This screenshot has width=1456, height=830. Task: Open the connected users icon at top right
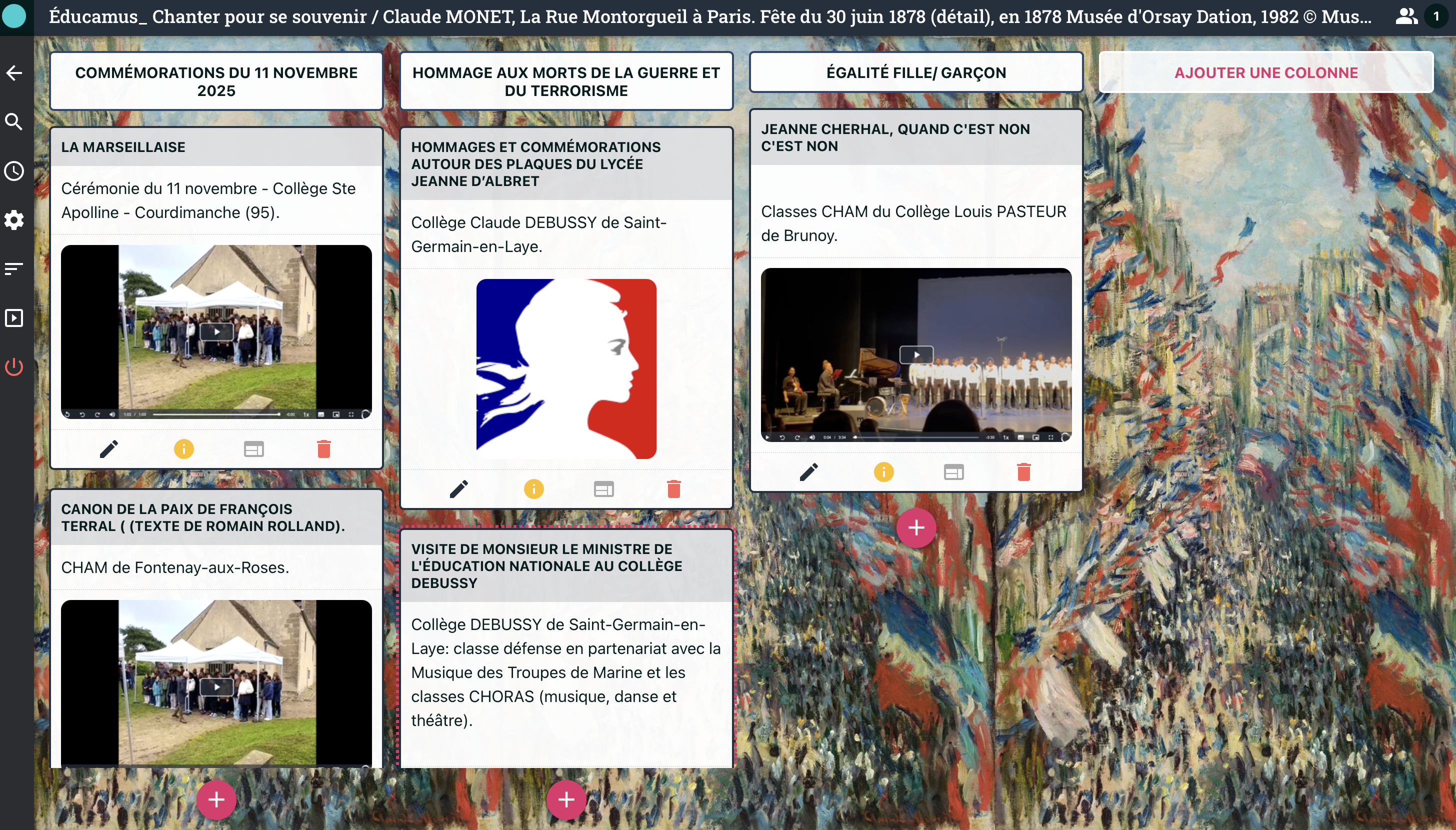pos(1406,16)
